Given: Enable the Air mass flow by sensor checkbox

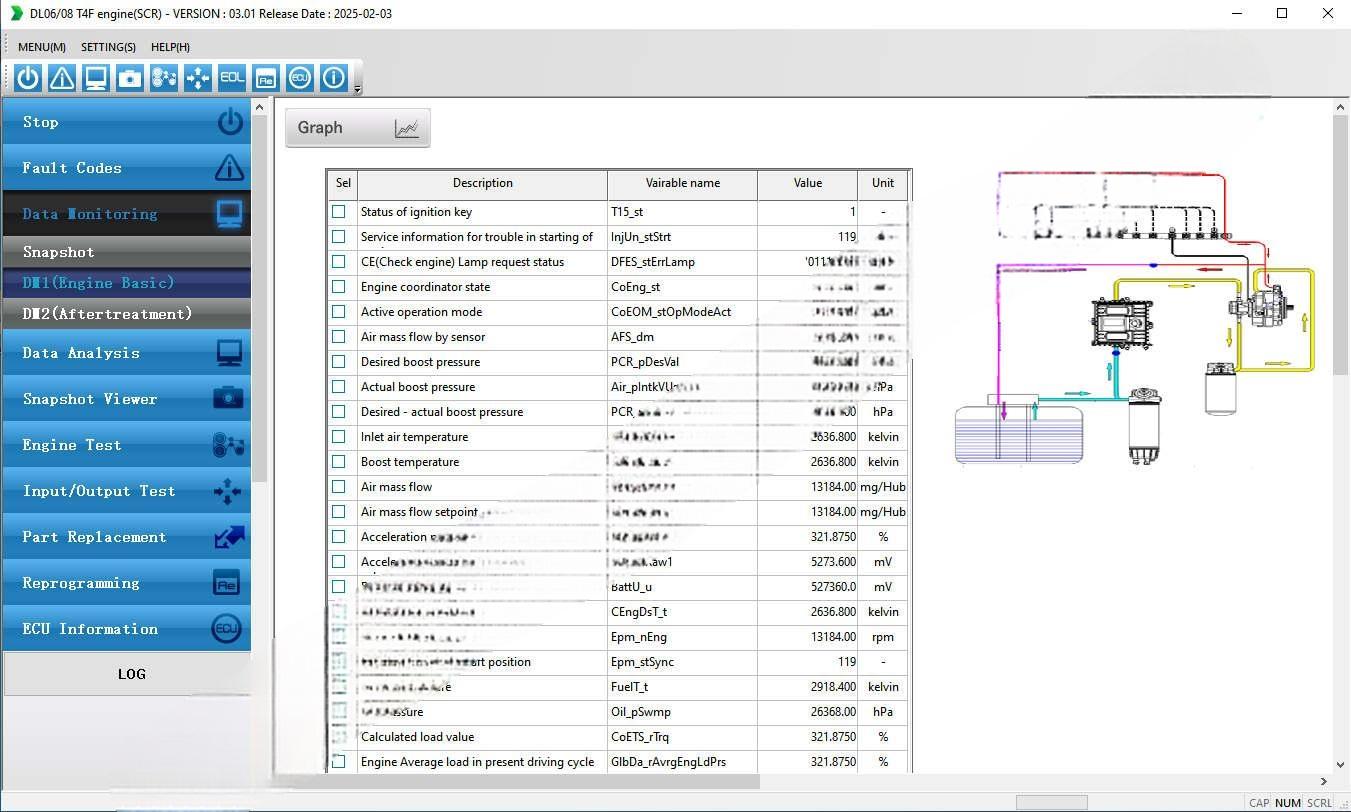Looking at the screenshot, I should click(339, 337).
